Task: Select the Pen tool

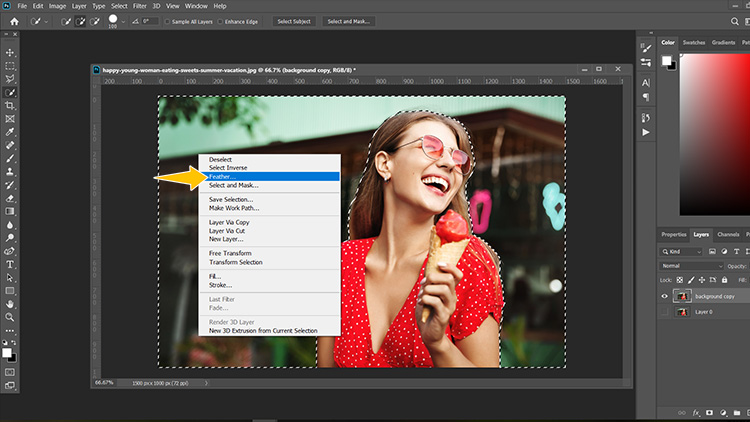Action: 10,251
